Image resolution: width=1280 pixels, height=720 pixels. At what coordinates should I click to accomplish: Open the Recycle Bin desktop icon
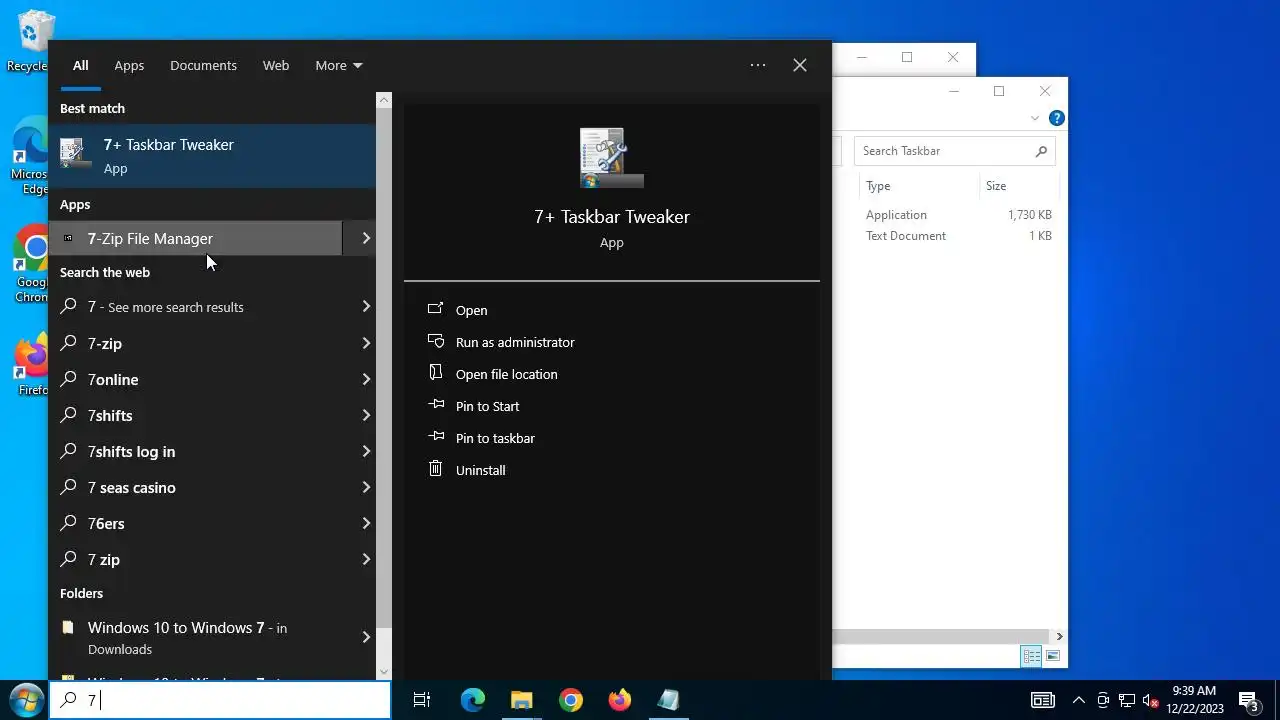point(36,42)
